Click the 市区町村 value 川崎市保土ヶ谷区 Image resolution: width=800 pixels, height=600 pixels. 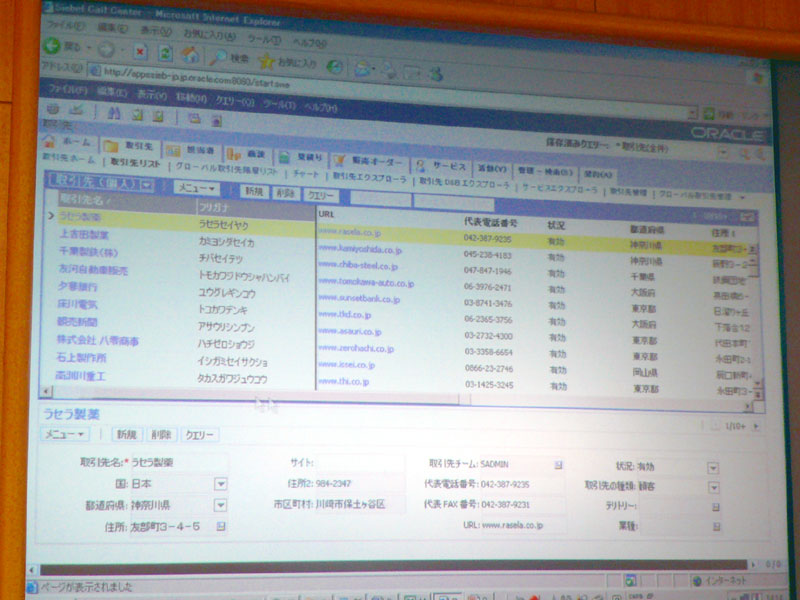point(351,504)
